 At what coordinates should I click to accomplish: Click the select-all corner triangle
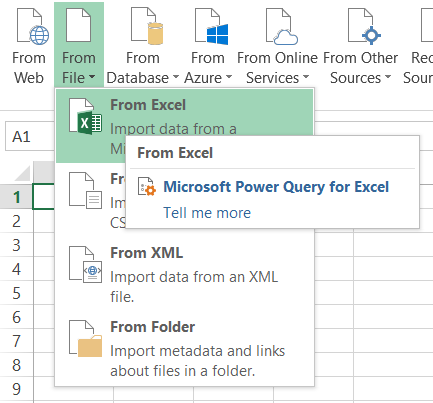[22, 173]
